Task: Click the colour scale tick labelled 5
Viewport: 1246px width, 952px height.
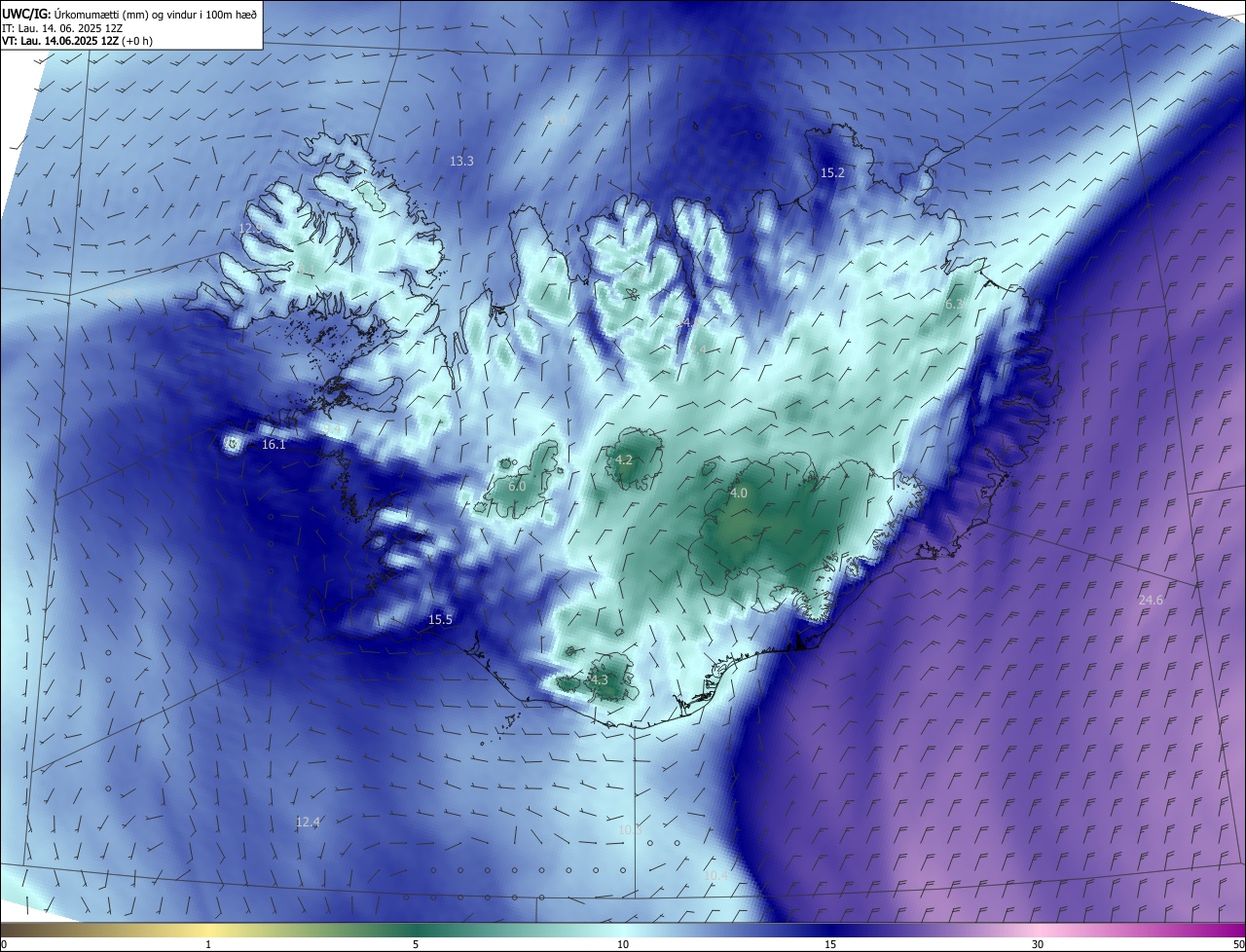Action: coord(416,944)
